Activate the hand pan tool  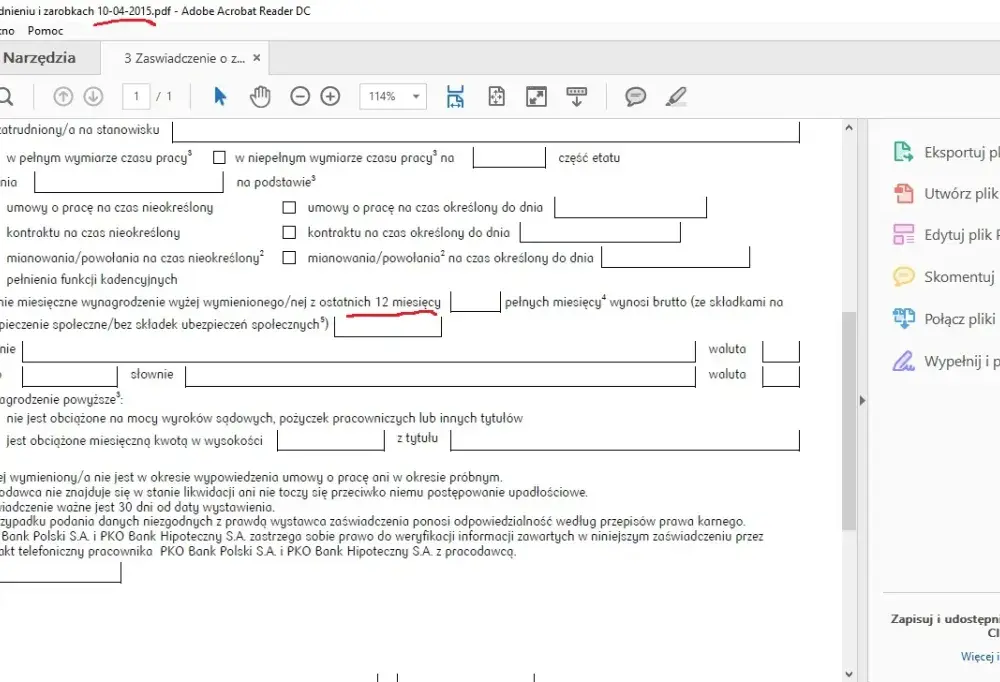260,96
